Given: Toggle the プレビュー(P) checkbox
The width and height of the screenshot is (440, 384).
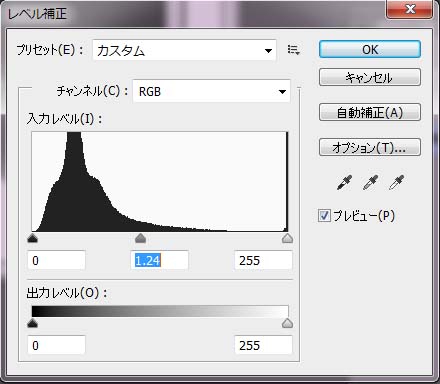Looking at the screenshot, I should 324,216.
